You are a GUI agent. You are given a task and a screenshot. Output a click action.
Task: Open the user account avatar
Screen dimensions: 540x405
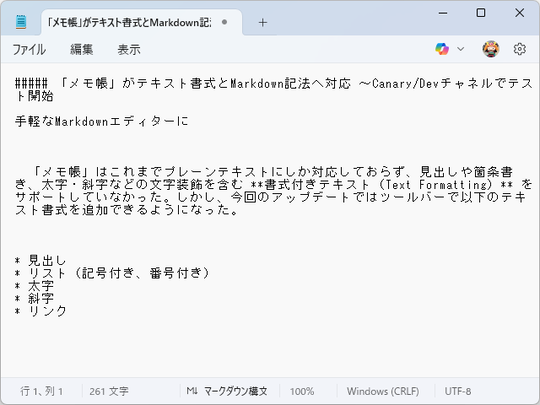tap(491, 49)
